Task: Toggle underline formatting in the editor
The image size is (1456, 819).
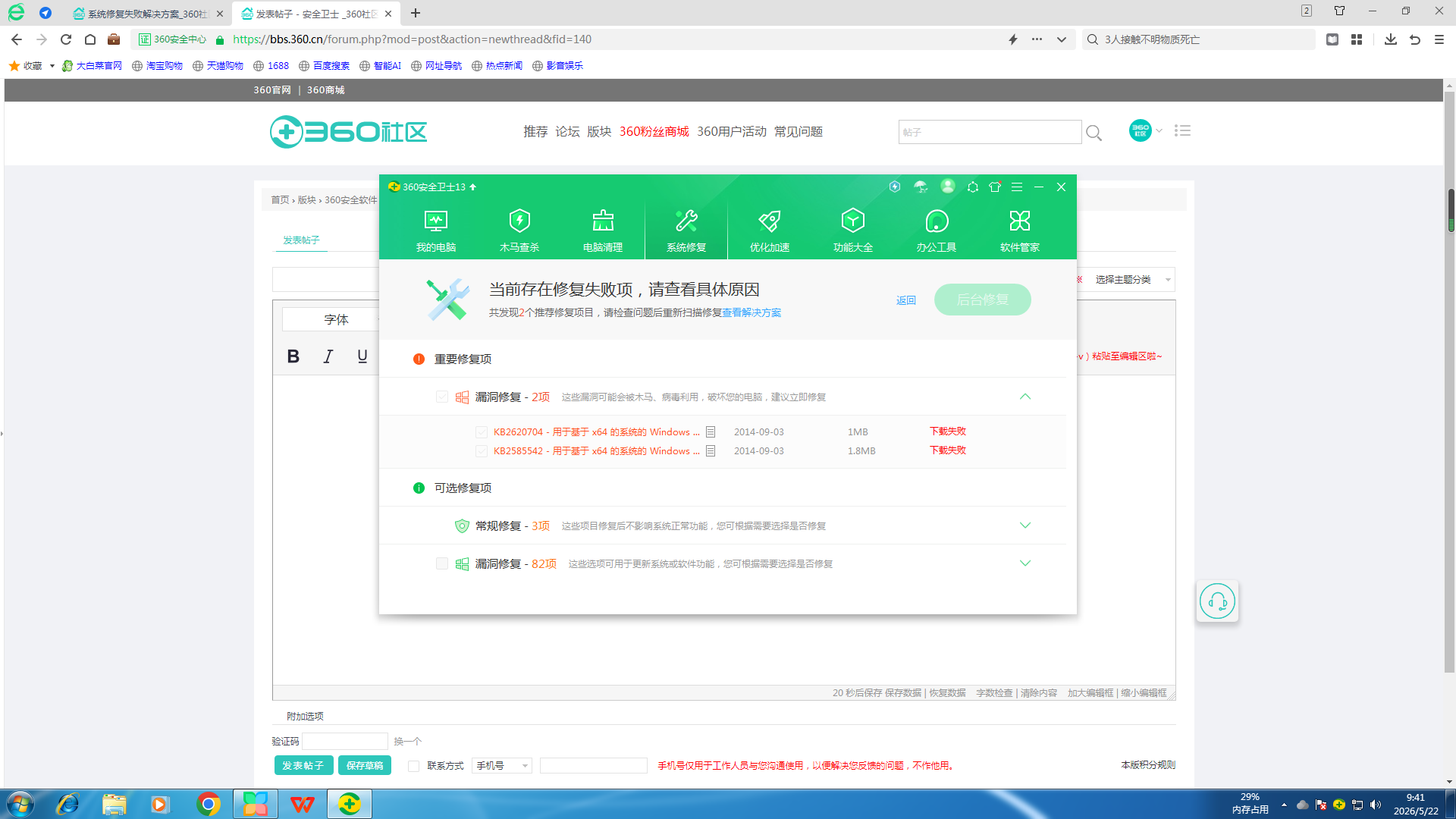Action: [x=362, y=356]
